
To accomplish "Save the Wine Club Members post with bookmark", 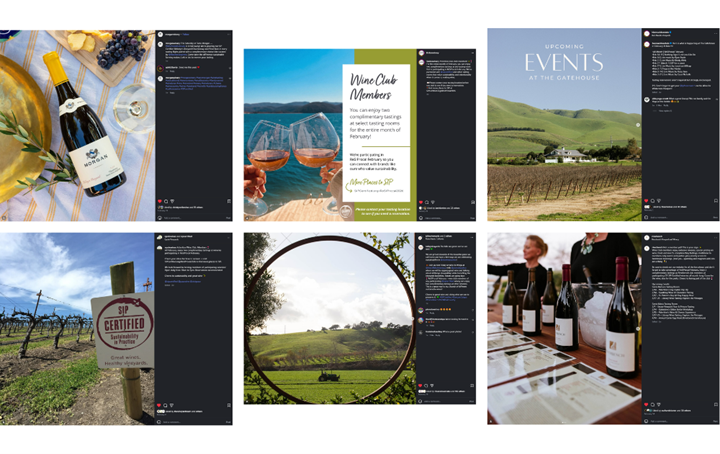I will 472,200.
